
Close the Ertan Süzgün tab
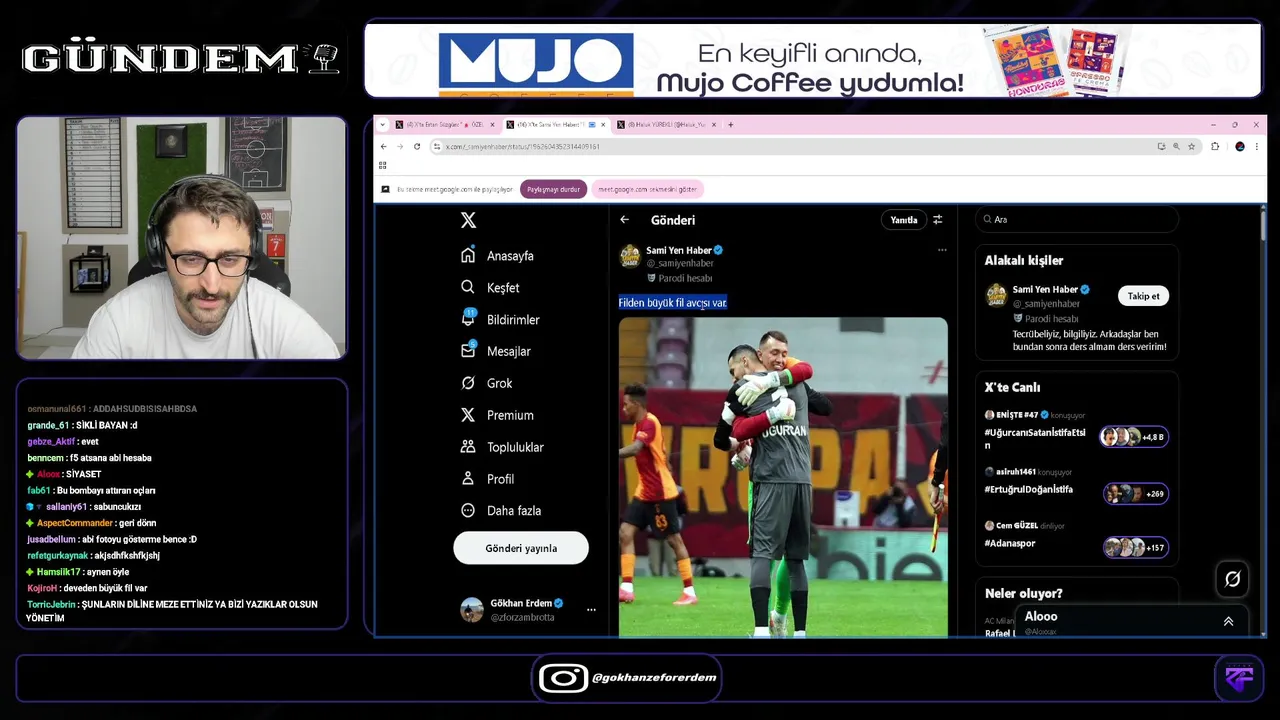pos(493,125)
